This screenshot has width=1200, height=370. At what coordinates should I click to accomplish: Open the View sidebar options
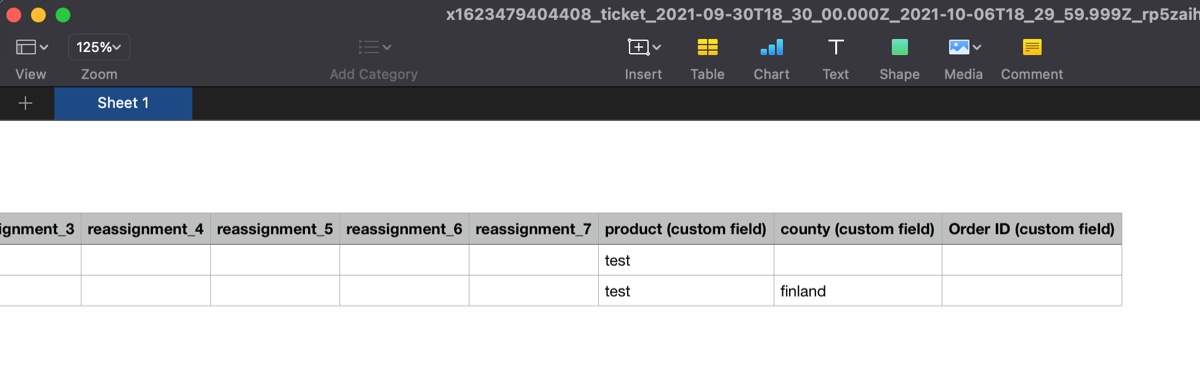pyautogui.click(x=32, y=47)
